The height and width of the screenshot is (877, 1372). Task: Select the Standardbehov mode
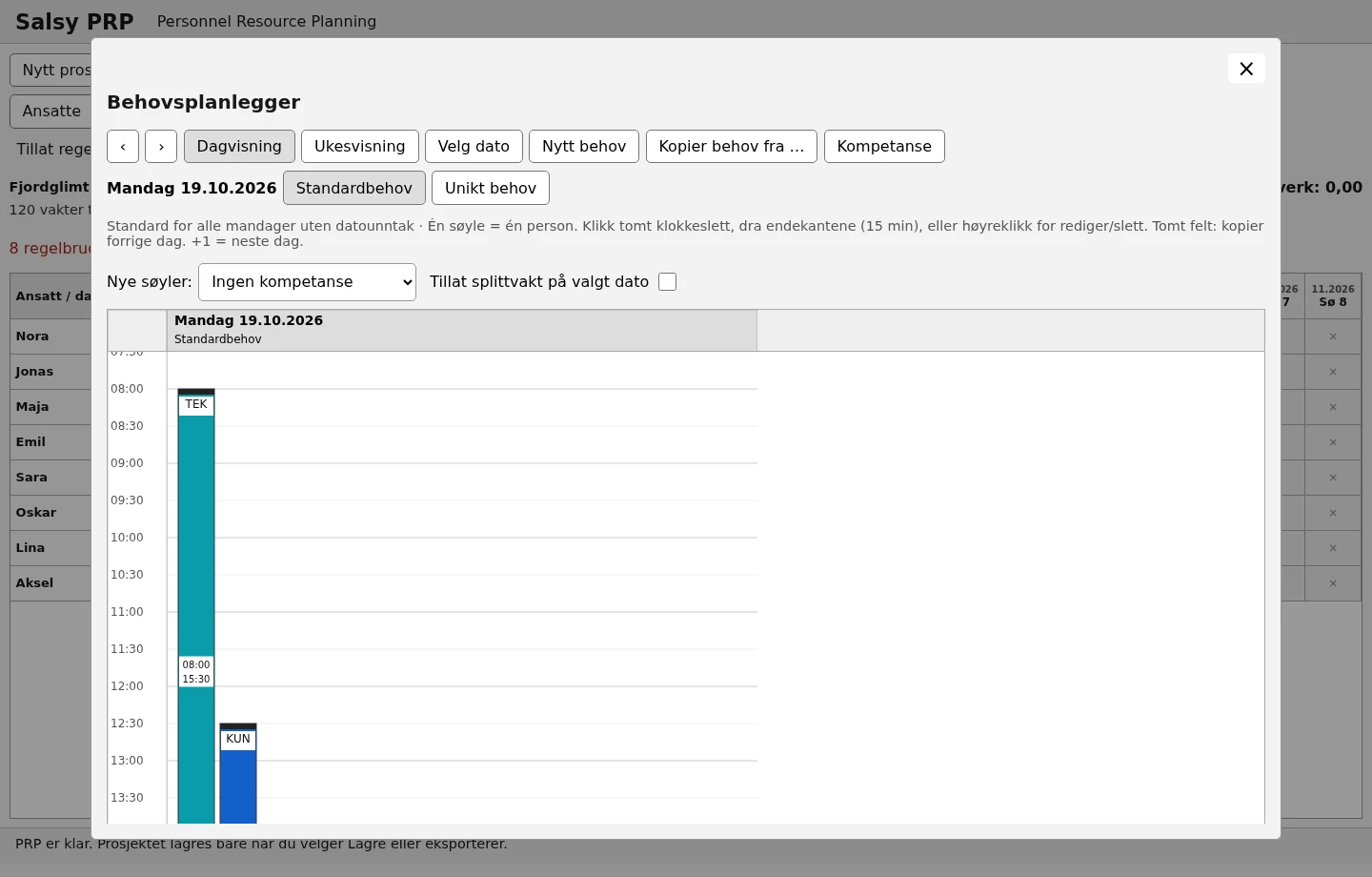coord(354,188)
